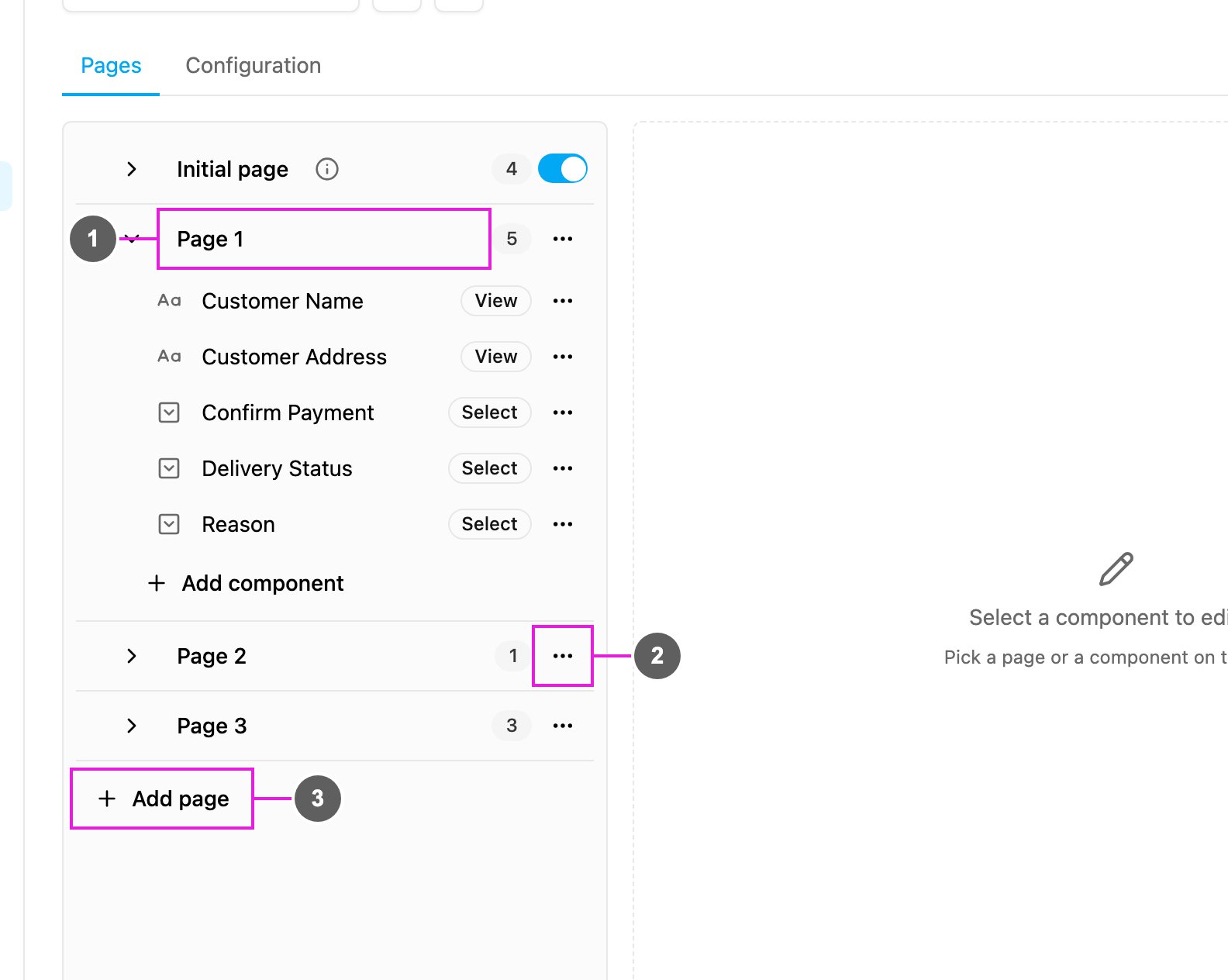
Task: Select the Page 2 title
Action: [x=212, y=656]
